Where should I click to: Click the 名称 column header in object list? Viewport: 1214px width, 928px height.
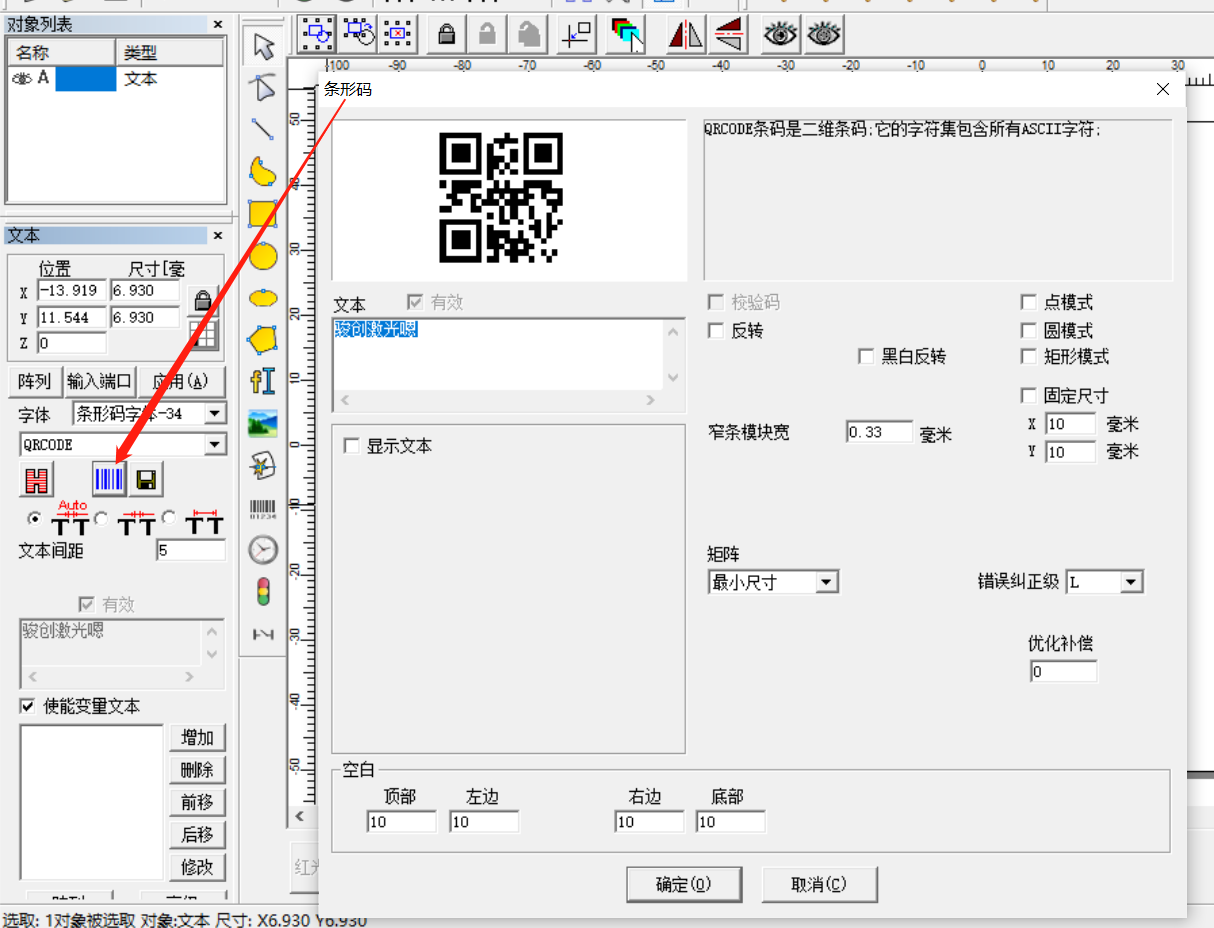click(62, 52)
